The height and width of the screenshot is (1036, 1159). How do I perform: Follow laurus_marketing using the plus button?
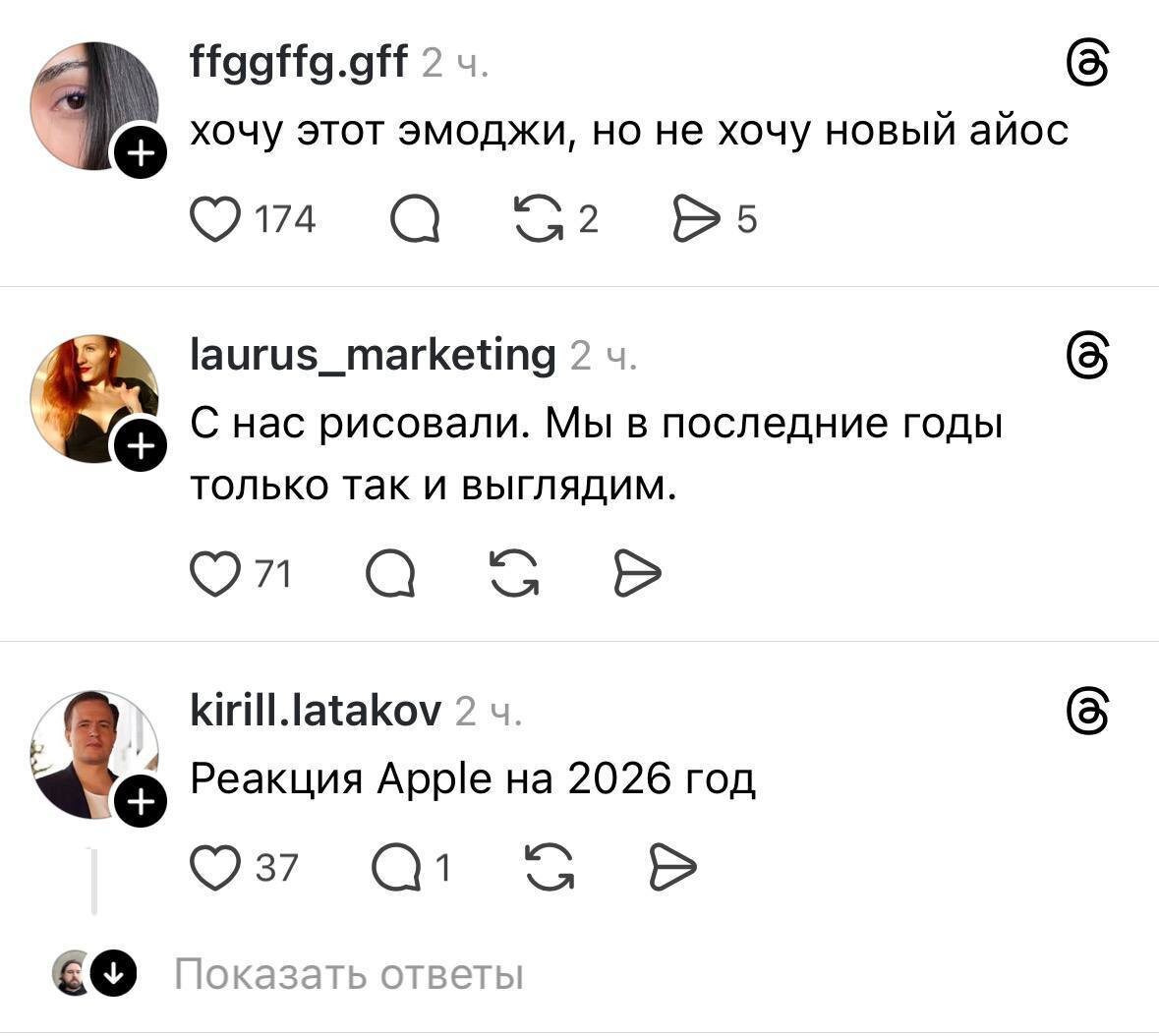click(143, 443)
